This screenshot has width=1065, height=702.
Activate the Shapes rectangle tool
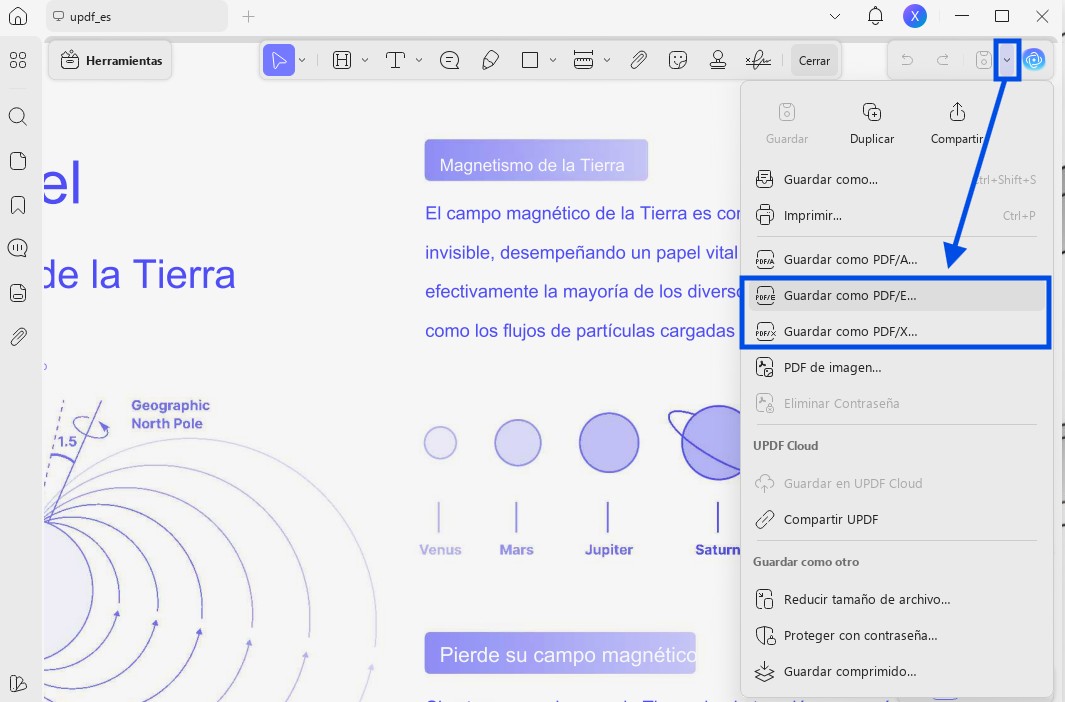coord(530,59)
